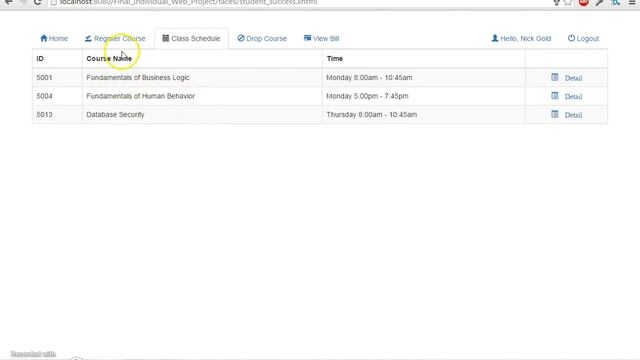The width and height of the screenshot is (640, 360).
Task: Click the Class Schedule calendar icon
Action: tap(165, 38)
